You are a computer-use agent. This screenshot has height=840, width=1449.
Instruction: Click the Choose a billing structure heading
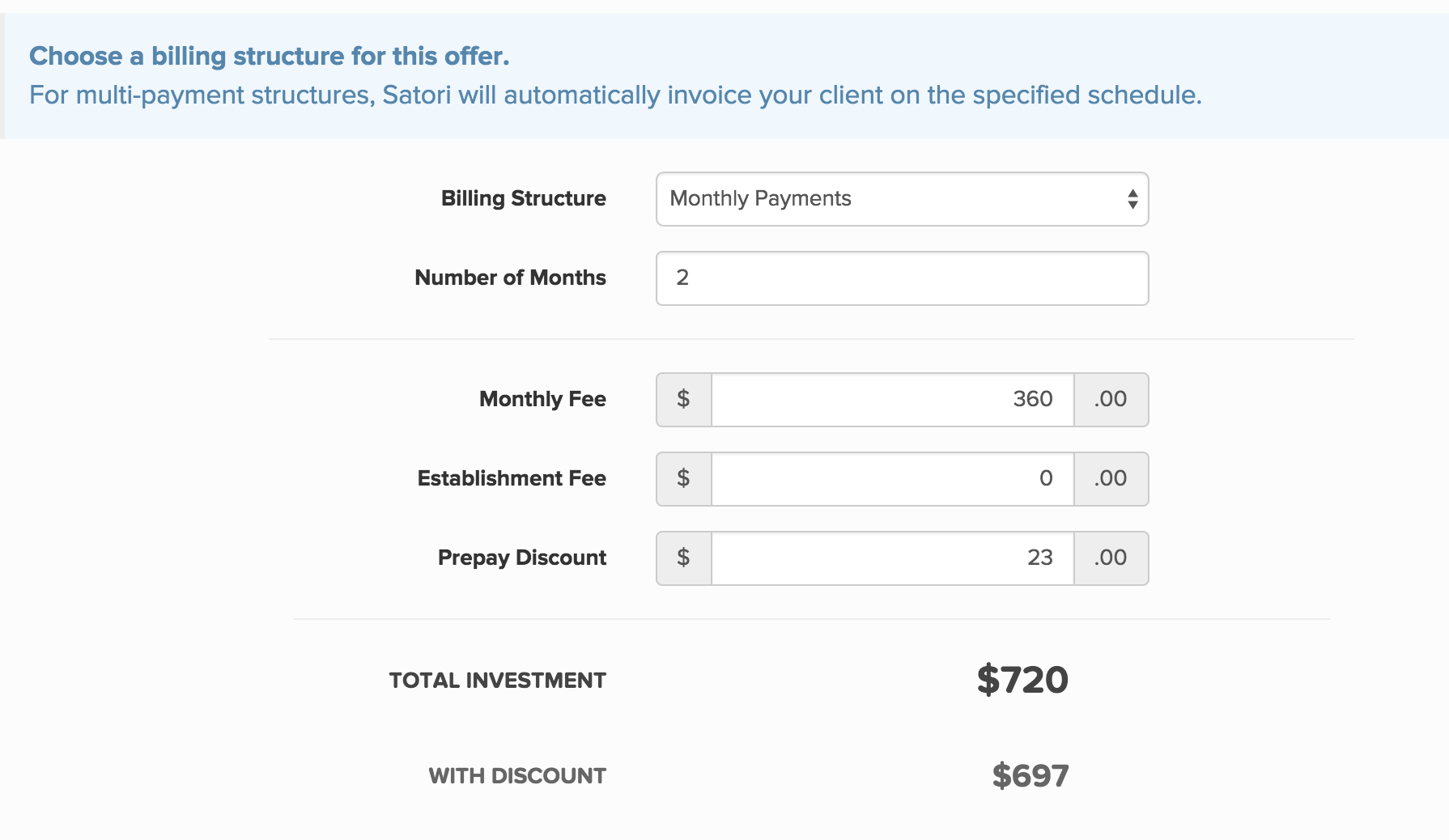click(269, 56)
